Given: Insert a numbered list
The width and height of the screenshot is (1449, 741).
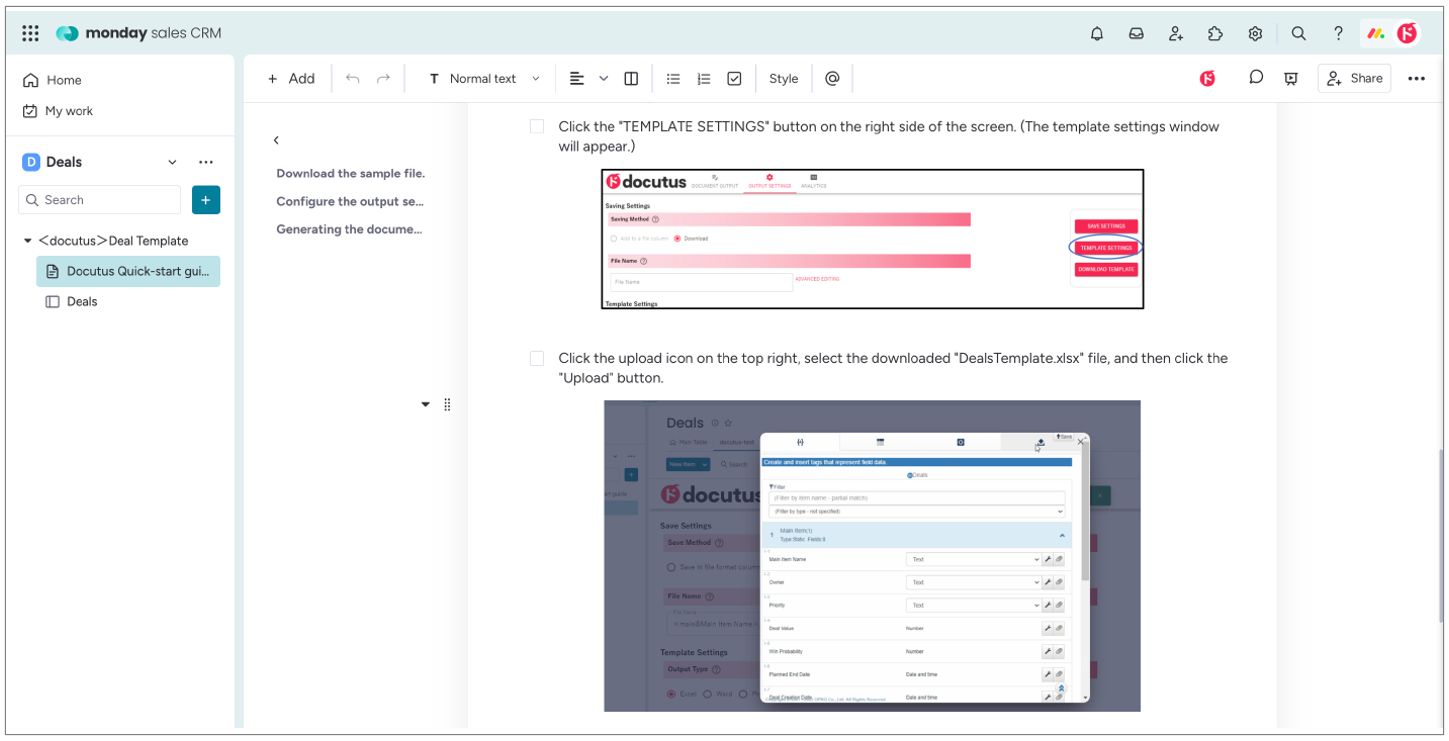Looking at the screenshot, I should click(x=704, y=79).
